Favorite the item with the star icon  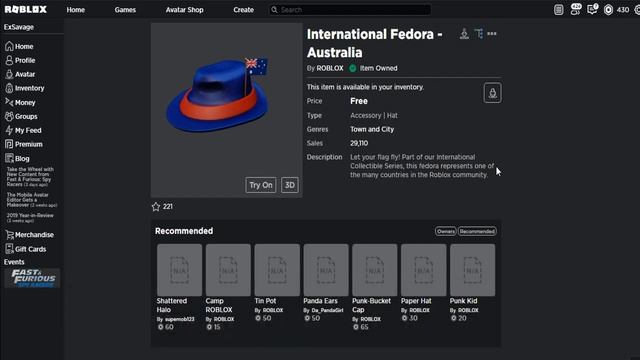(156, 207)
